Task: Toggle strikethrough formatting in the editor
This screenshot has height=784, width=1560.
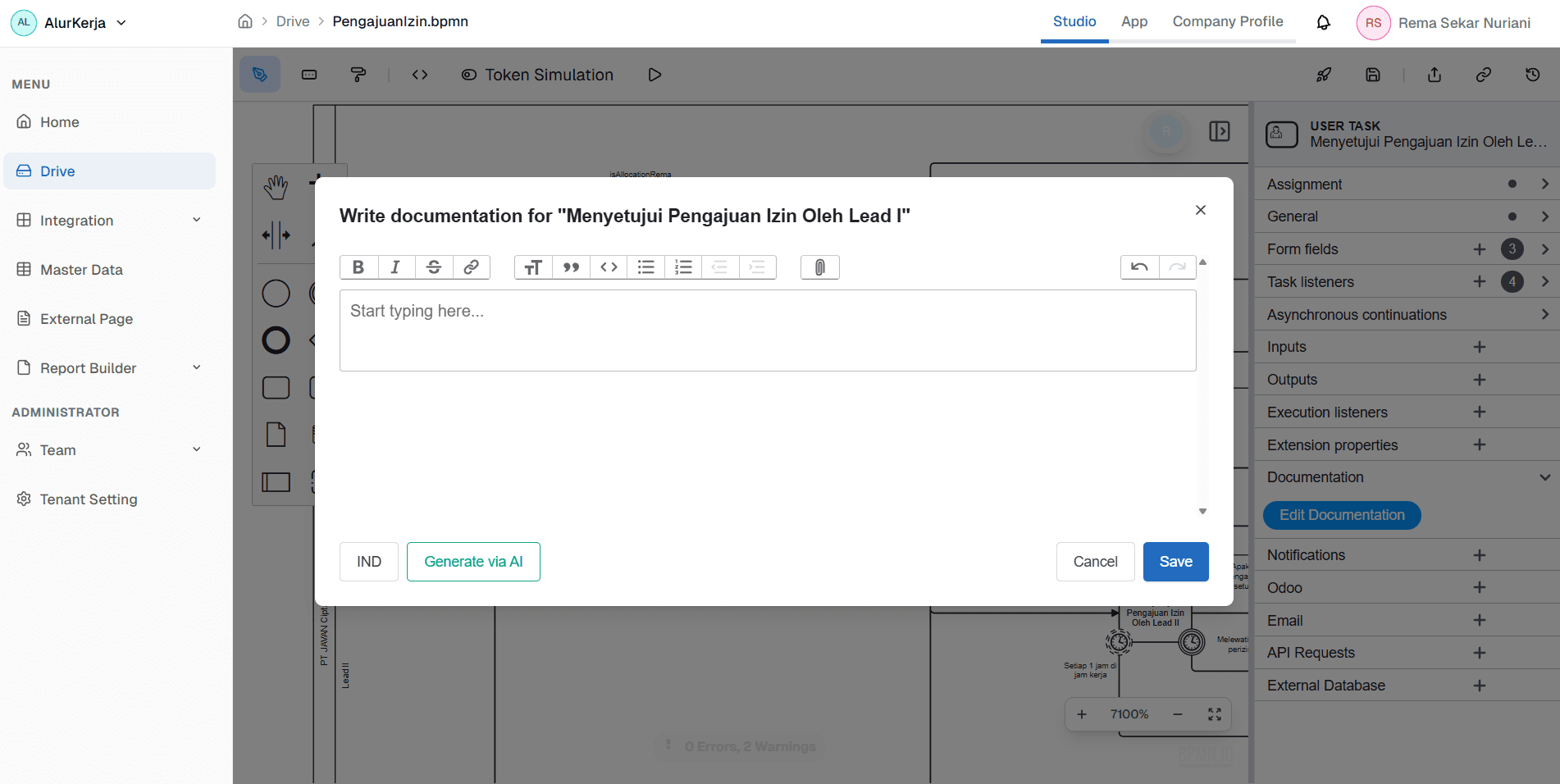Action: point(434,267)
